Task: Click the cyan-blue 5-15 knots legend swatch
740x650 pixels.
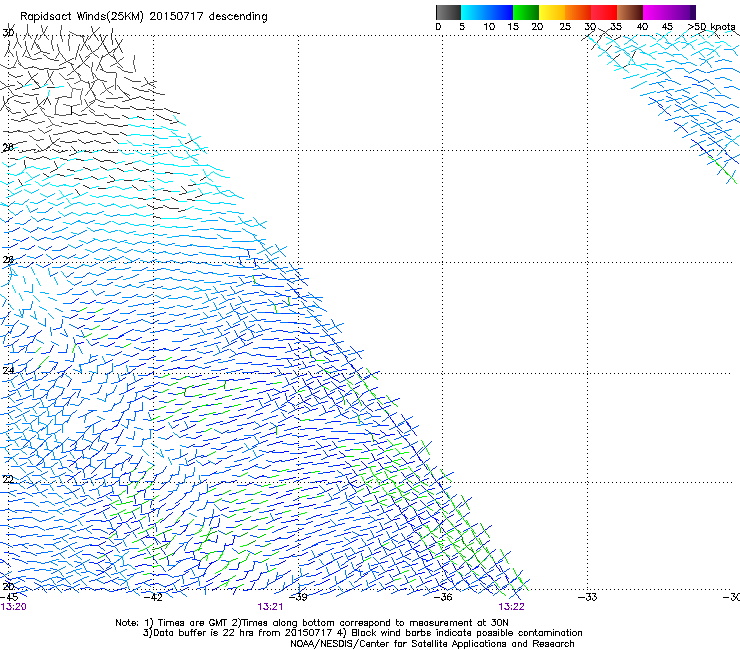Action: [x=487, y=12]
